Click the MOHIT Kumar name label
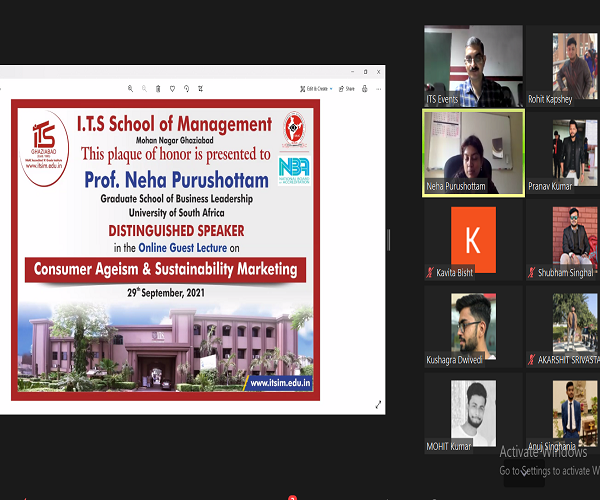 pos(448,446)
